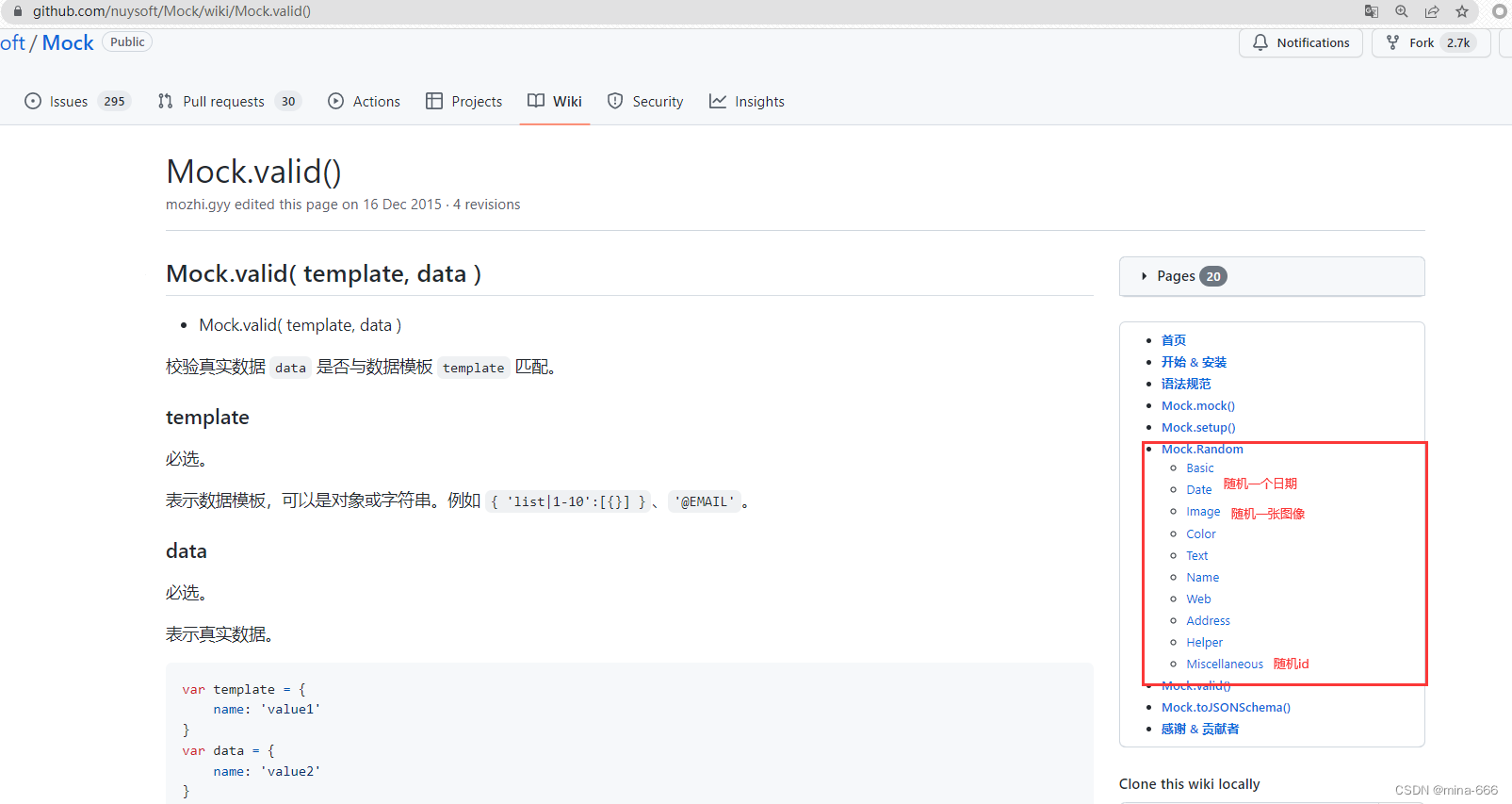Click the lock icon in address bar

17,11
